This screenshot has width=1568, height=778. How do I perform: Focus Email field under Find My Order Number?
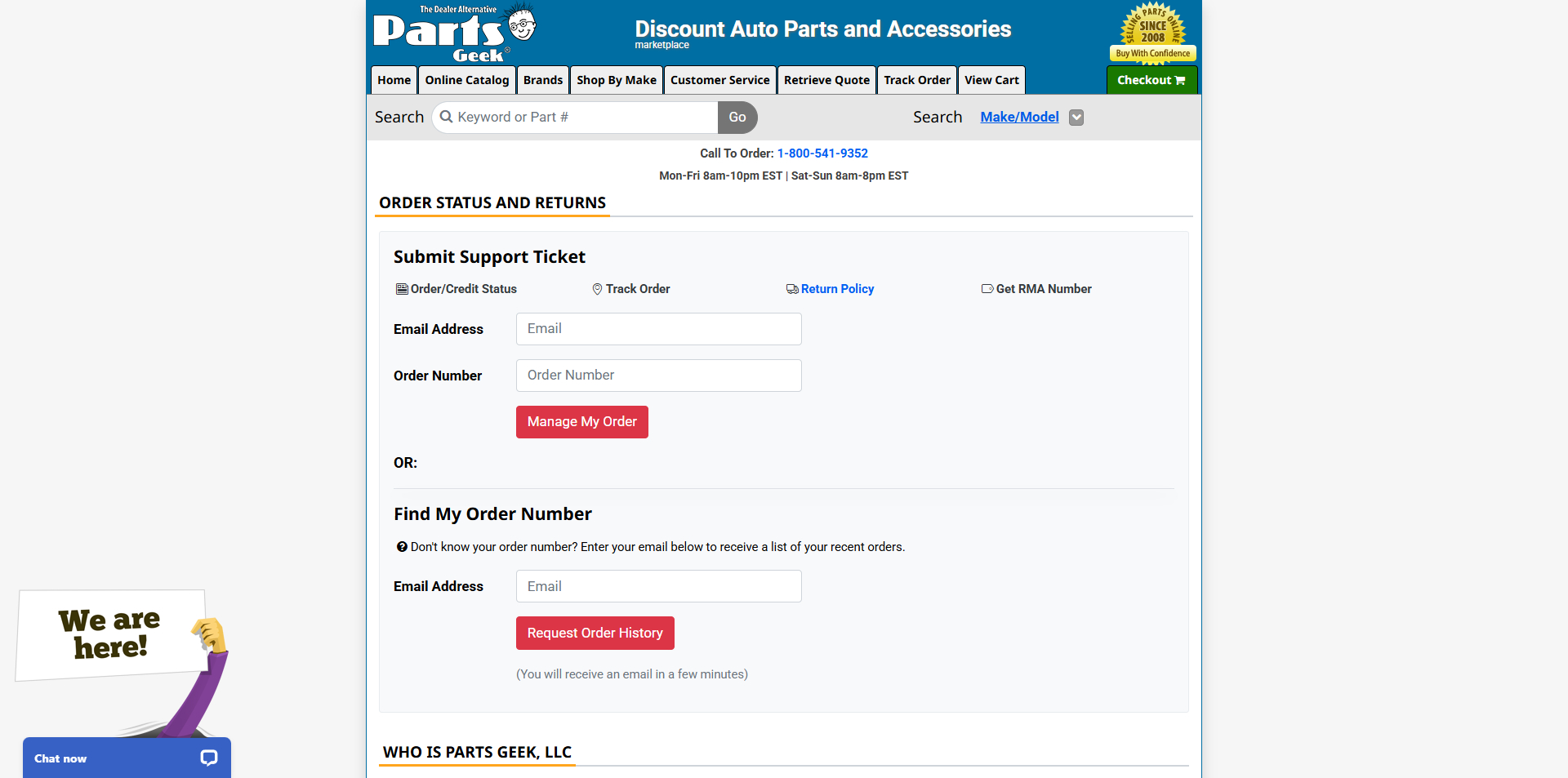pyautogui.click(x=659, y=586)
